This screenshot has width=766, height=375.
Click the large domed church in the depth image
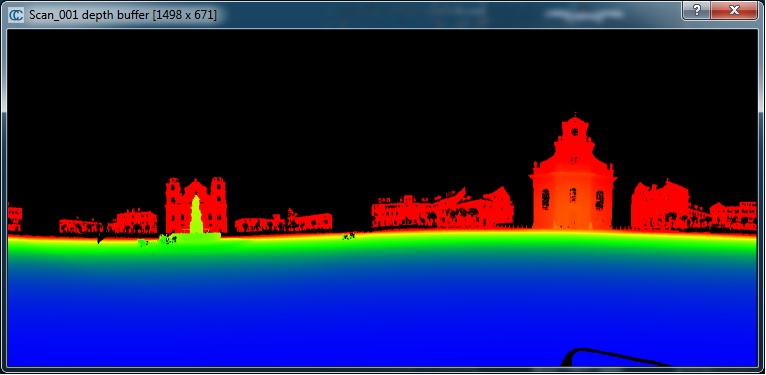tap(573, 172)
